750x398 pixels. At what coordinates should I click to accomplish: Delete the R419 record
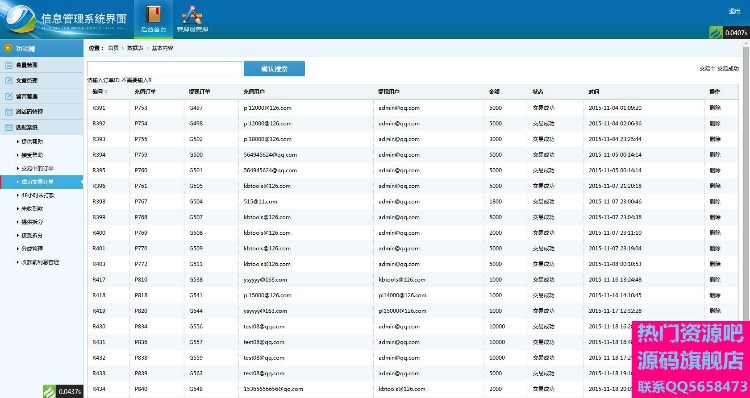coord(715,311)
